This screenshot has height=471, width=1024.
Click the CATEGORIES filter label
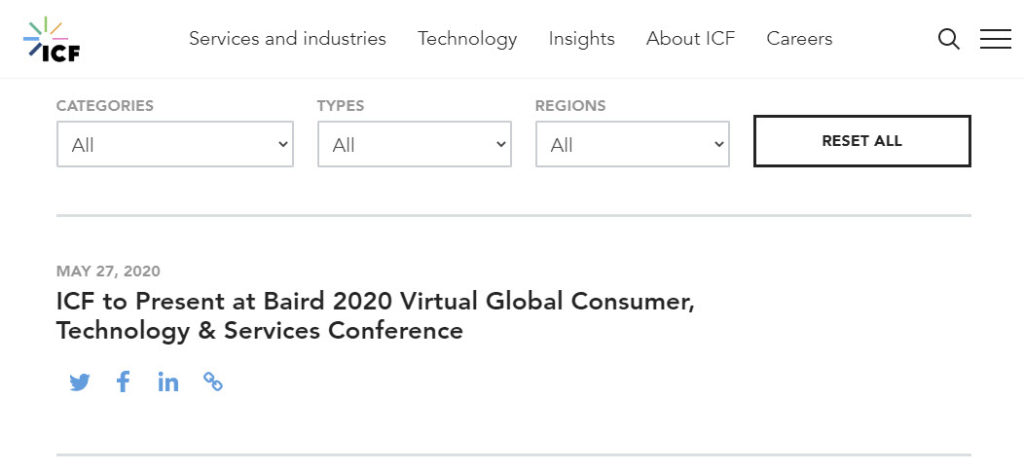click(105, 106)
